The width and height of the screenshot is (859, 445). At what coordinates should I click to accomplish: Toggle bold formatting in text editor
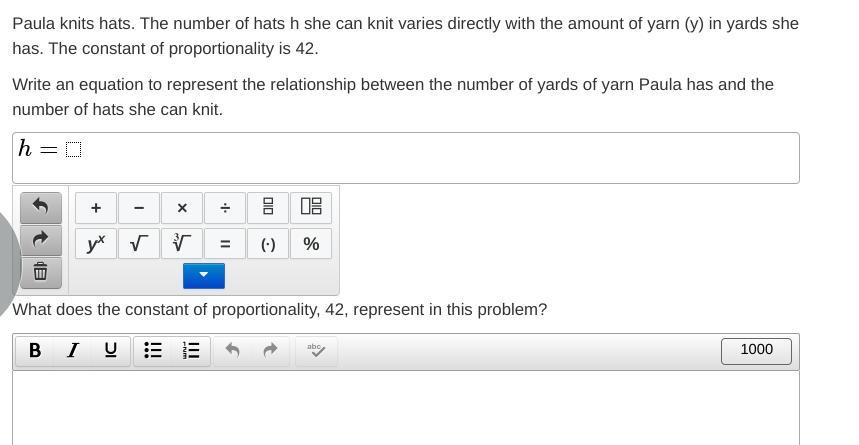pos(35,350)
